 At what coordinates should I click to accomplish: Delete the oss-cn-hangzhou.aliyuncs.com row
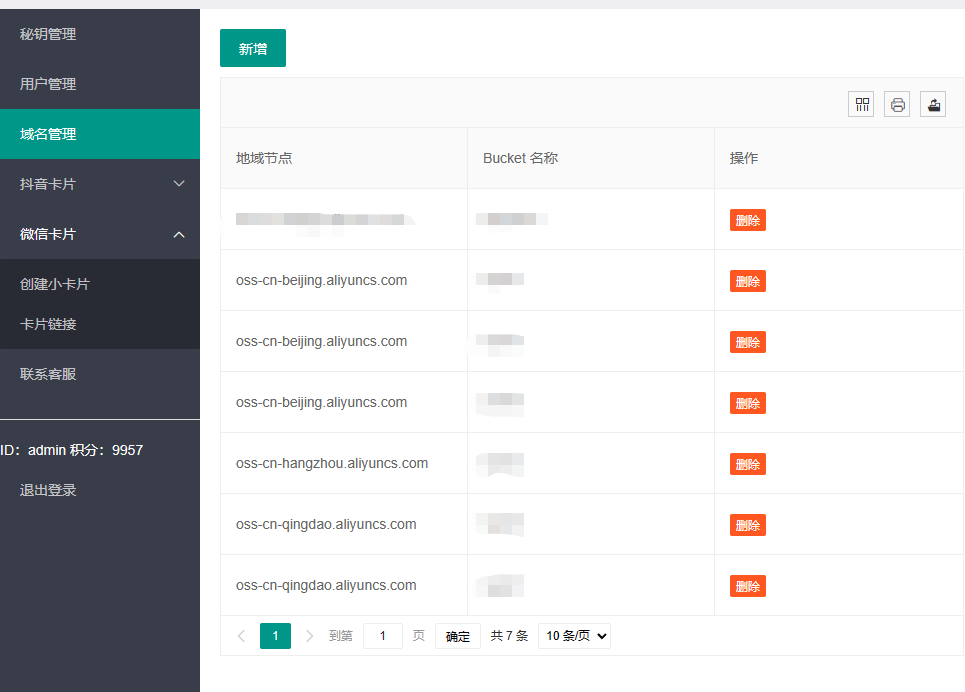tap(747, 464)
